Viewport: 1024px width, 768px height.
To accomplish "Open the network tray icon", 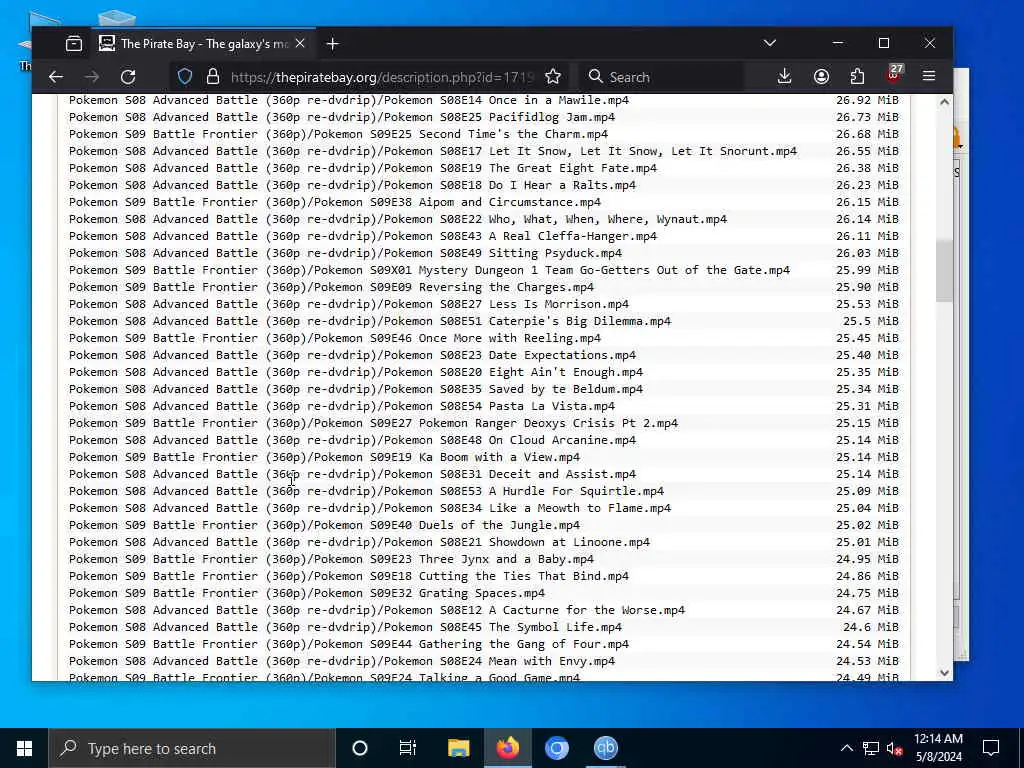I will 871,748.
